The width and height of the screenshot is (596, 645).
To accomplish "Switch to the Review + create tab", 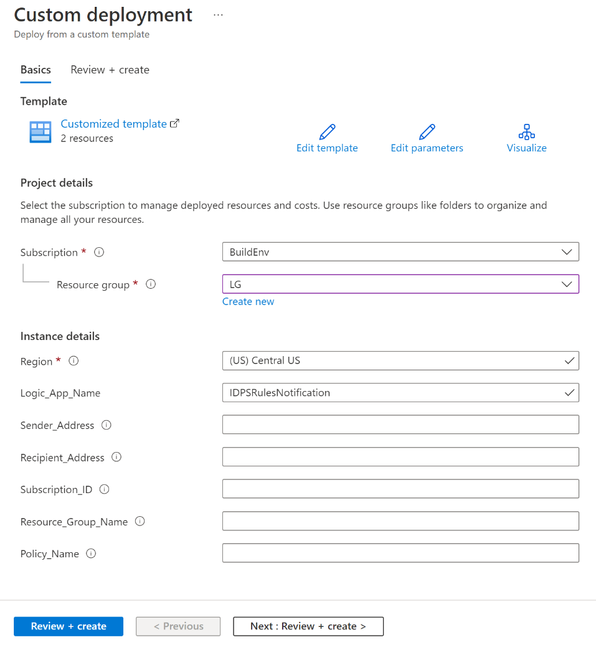I will (110, 70).
